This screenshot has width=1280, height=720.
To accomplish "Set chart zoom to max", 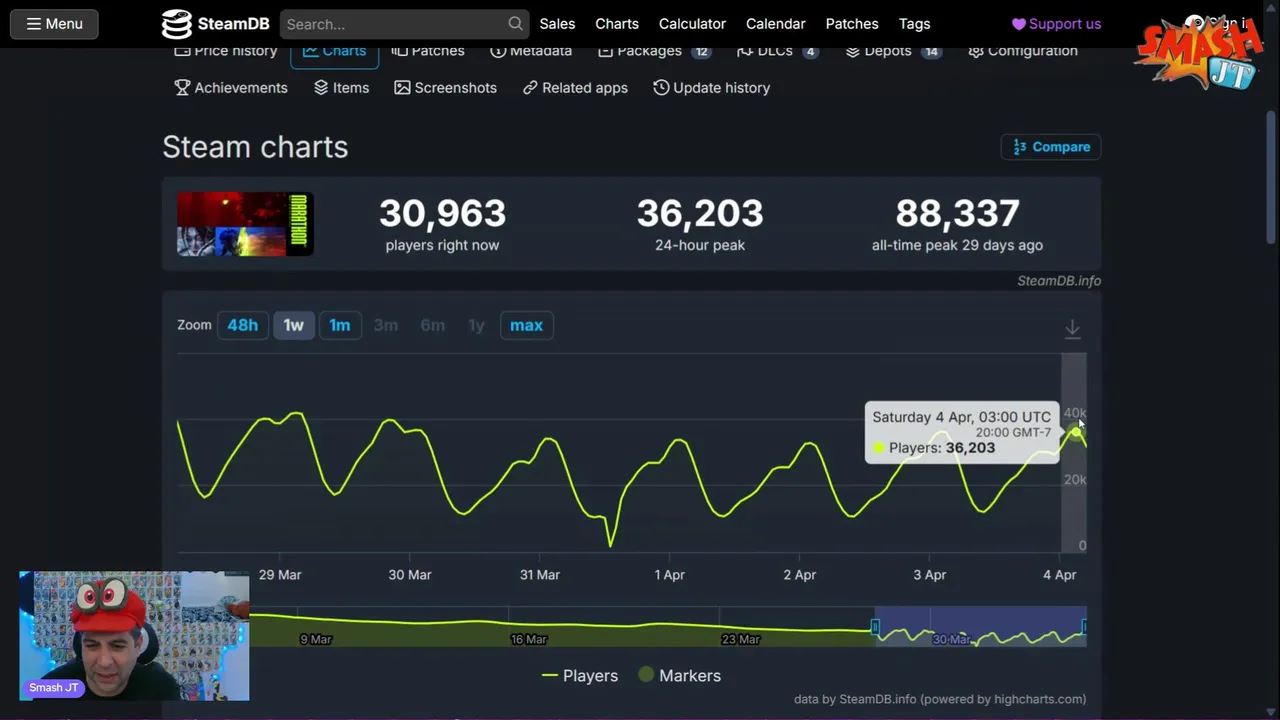I will [526, 325].
